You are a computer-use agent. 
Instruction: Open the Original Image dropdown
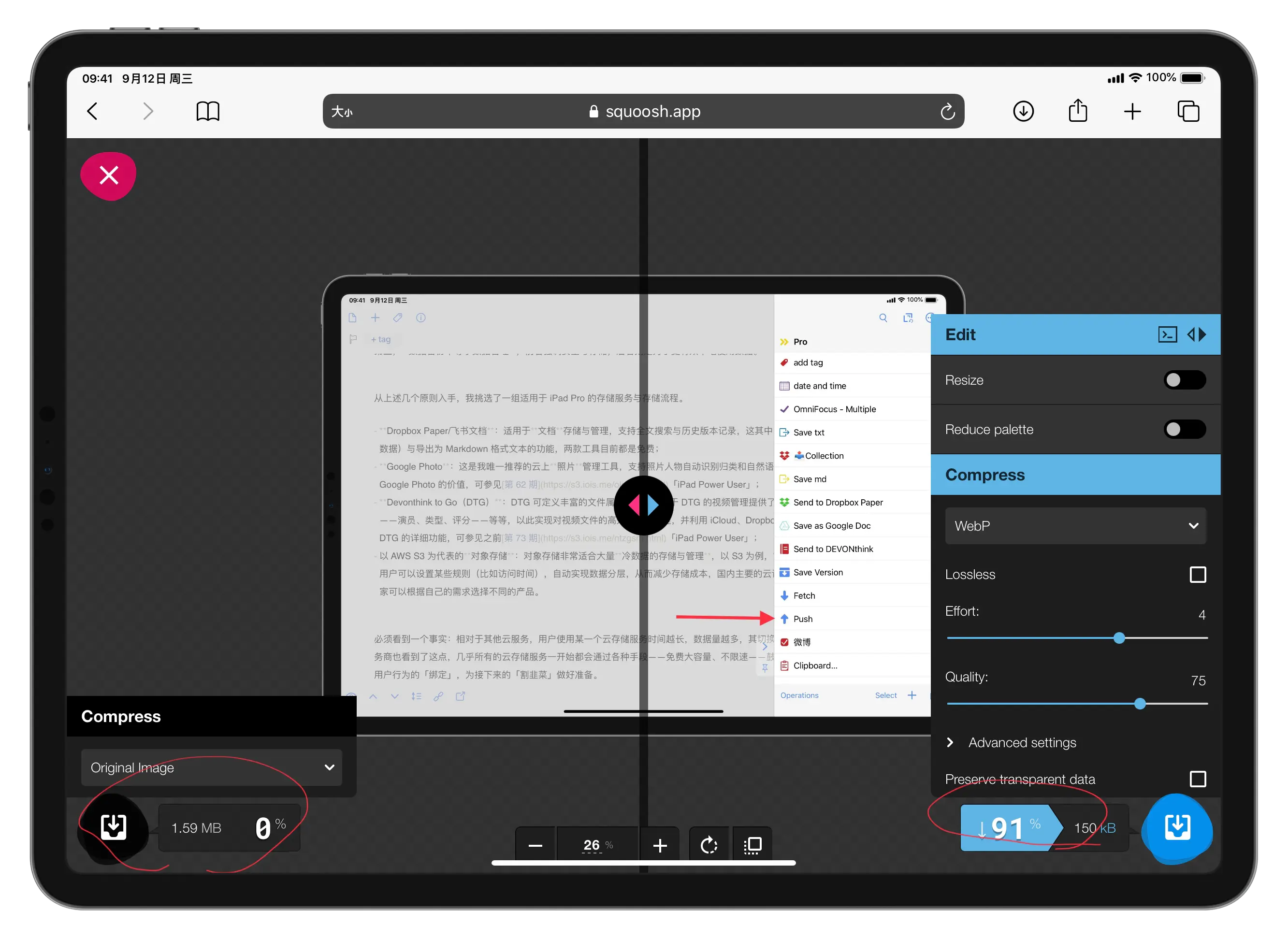212,767
